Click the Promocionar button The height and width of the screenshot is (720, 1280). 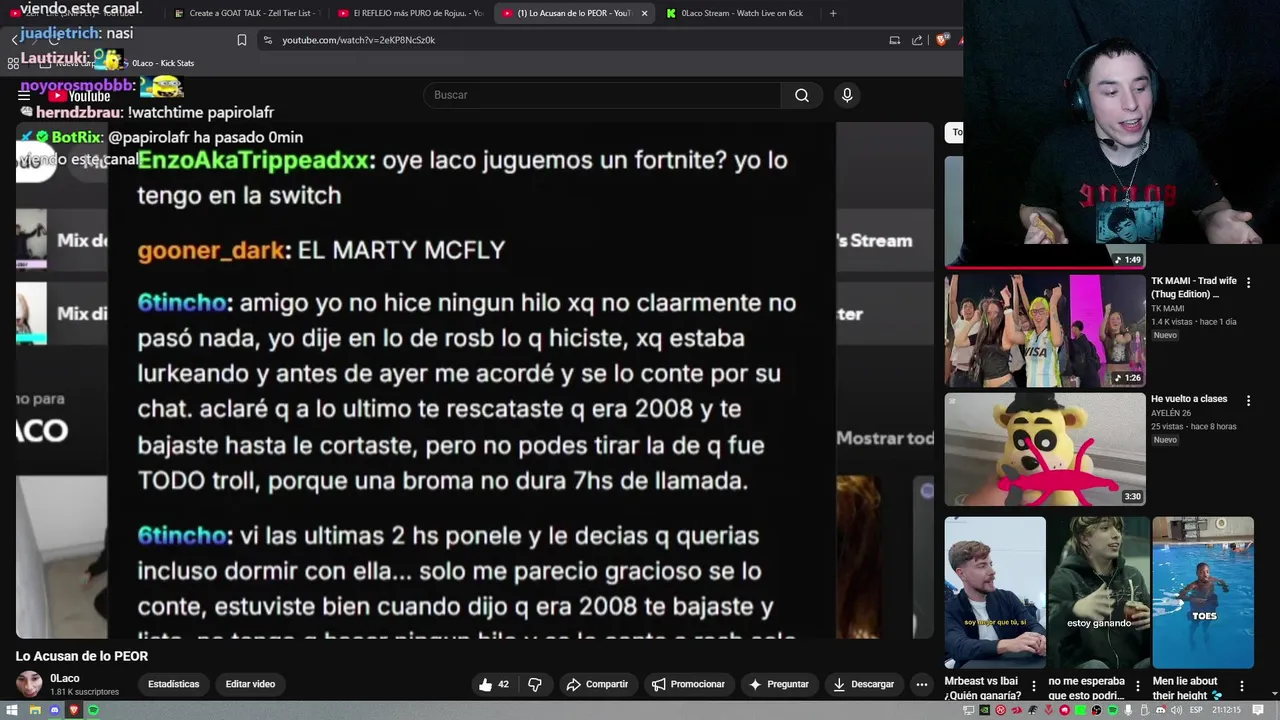coord(688,684)
